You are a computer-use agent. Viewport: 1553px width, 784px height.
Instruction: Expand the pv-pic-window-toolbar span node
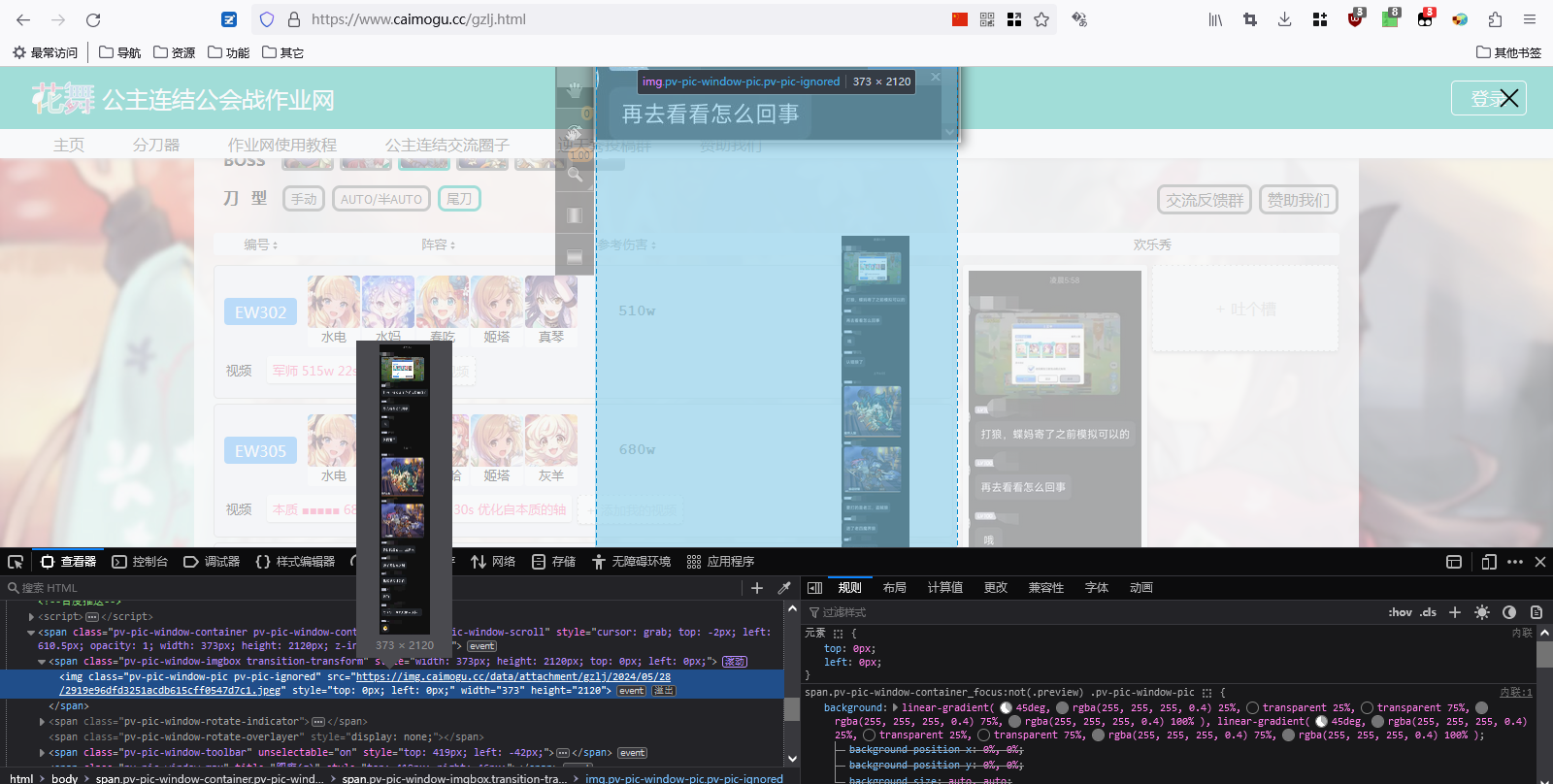42,753
